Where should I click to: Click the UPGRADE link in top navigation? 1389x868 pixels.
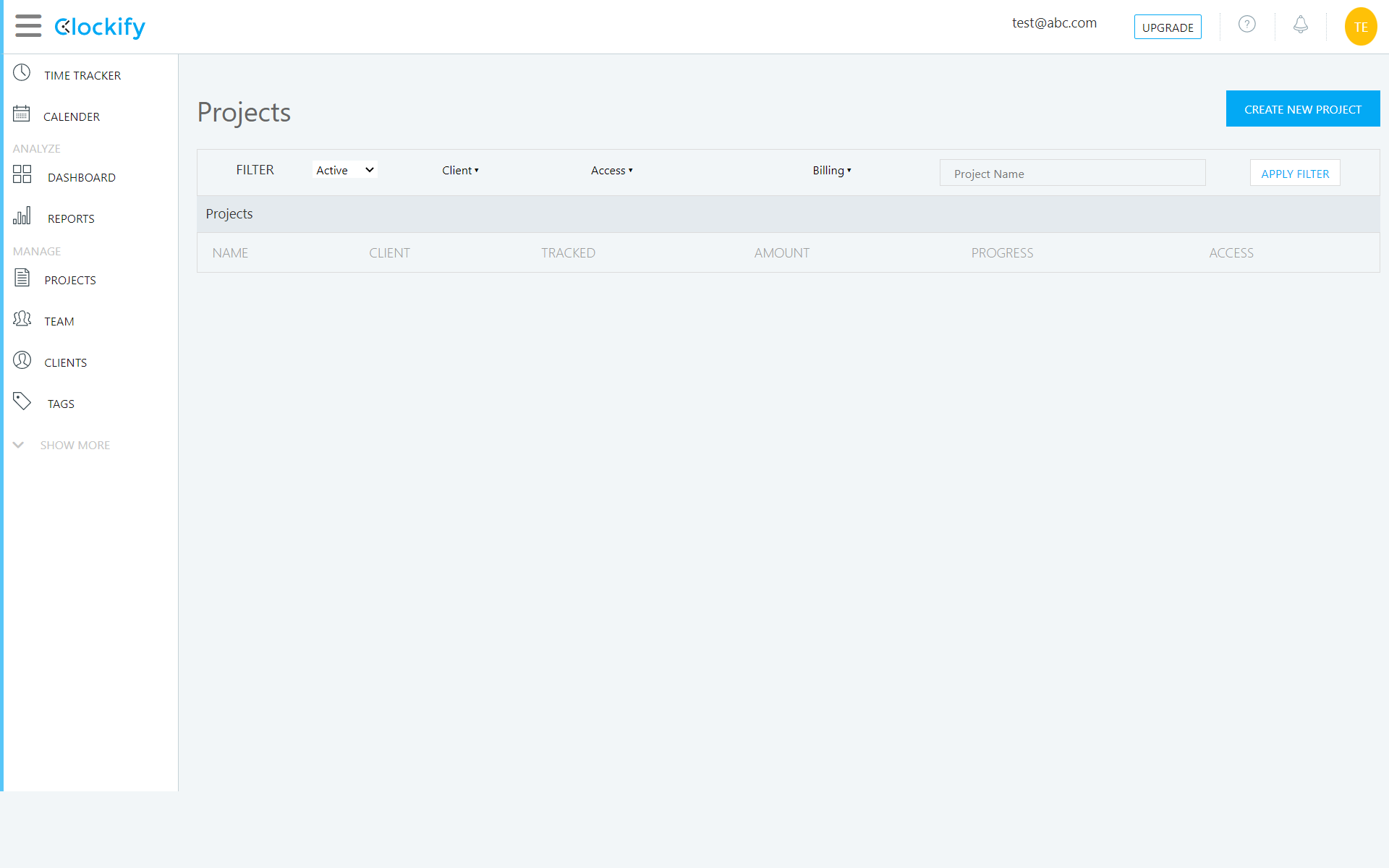(1167, 27)
